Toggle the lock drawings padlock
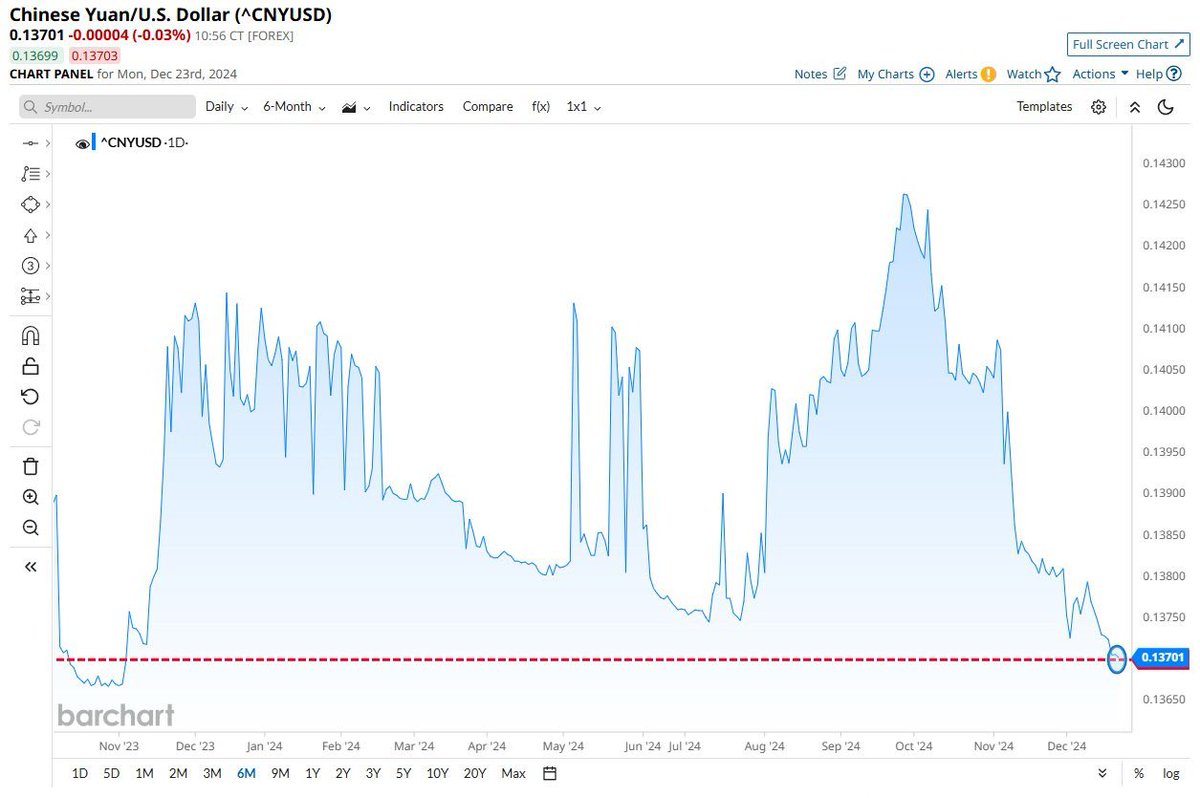 (x=30, y=366)
